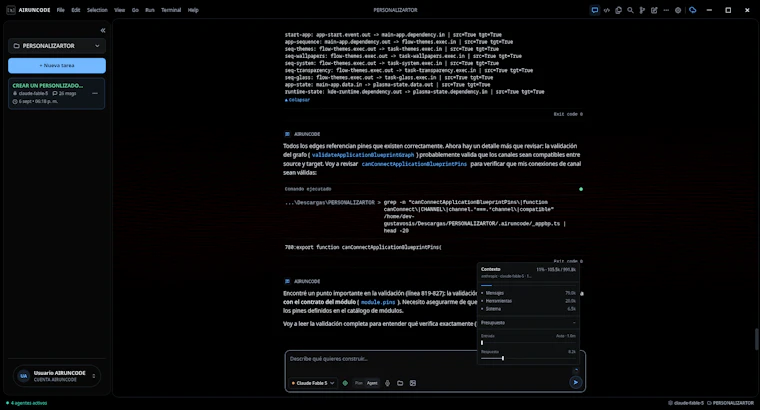Open the Edit menu
The image size is (760, 410).
pos(76,10)
